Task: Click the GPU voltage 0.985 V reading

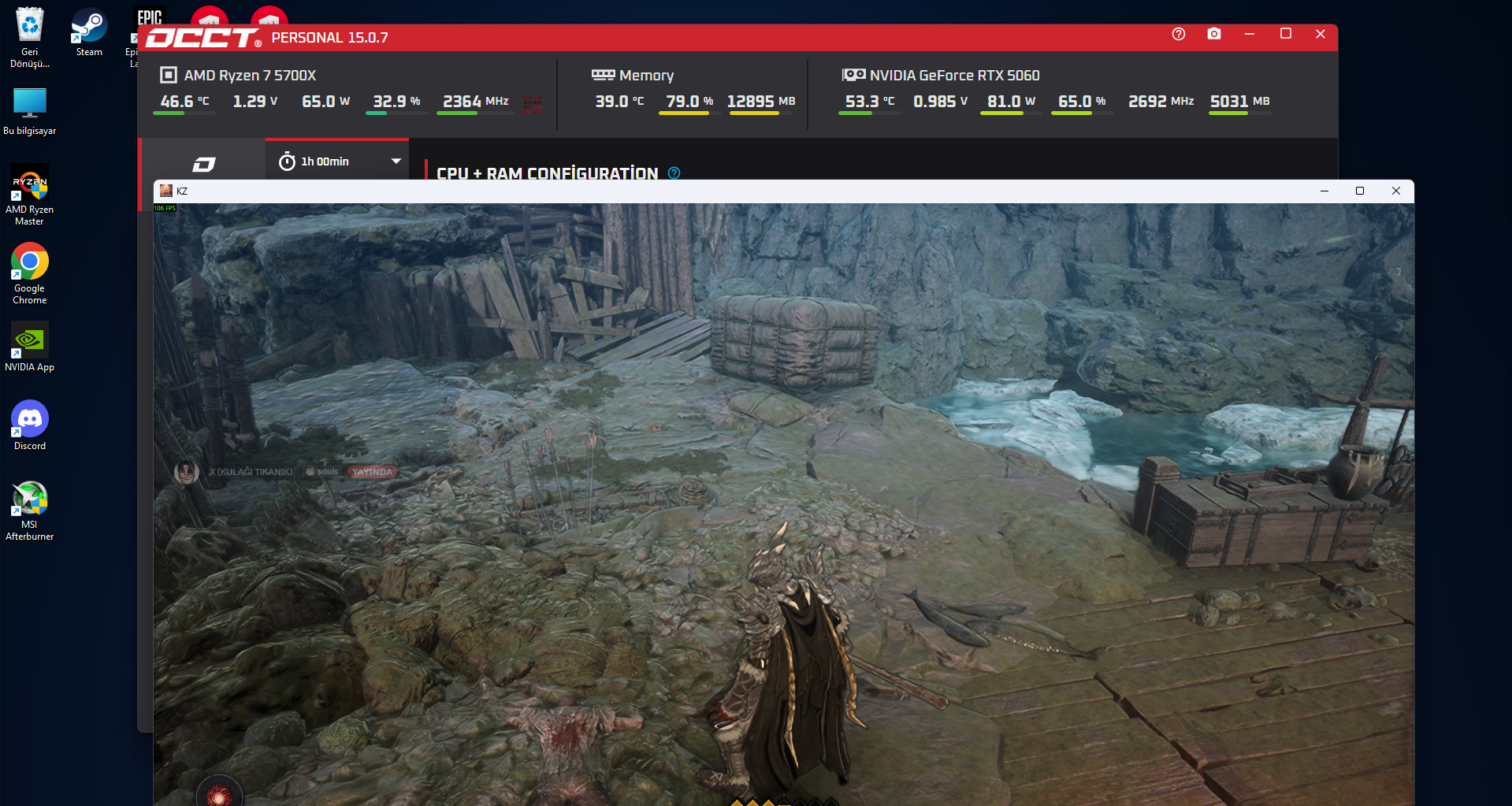Action: point(941,102)
